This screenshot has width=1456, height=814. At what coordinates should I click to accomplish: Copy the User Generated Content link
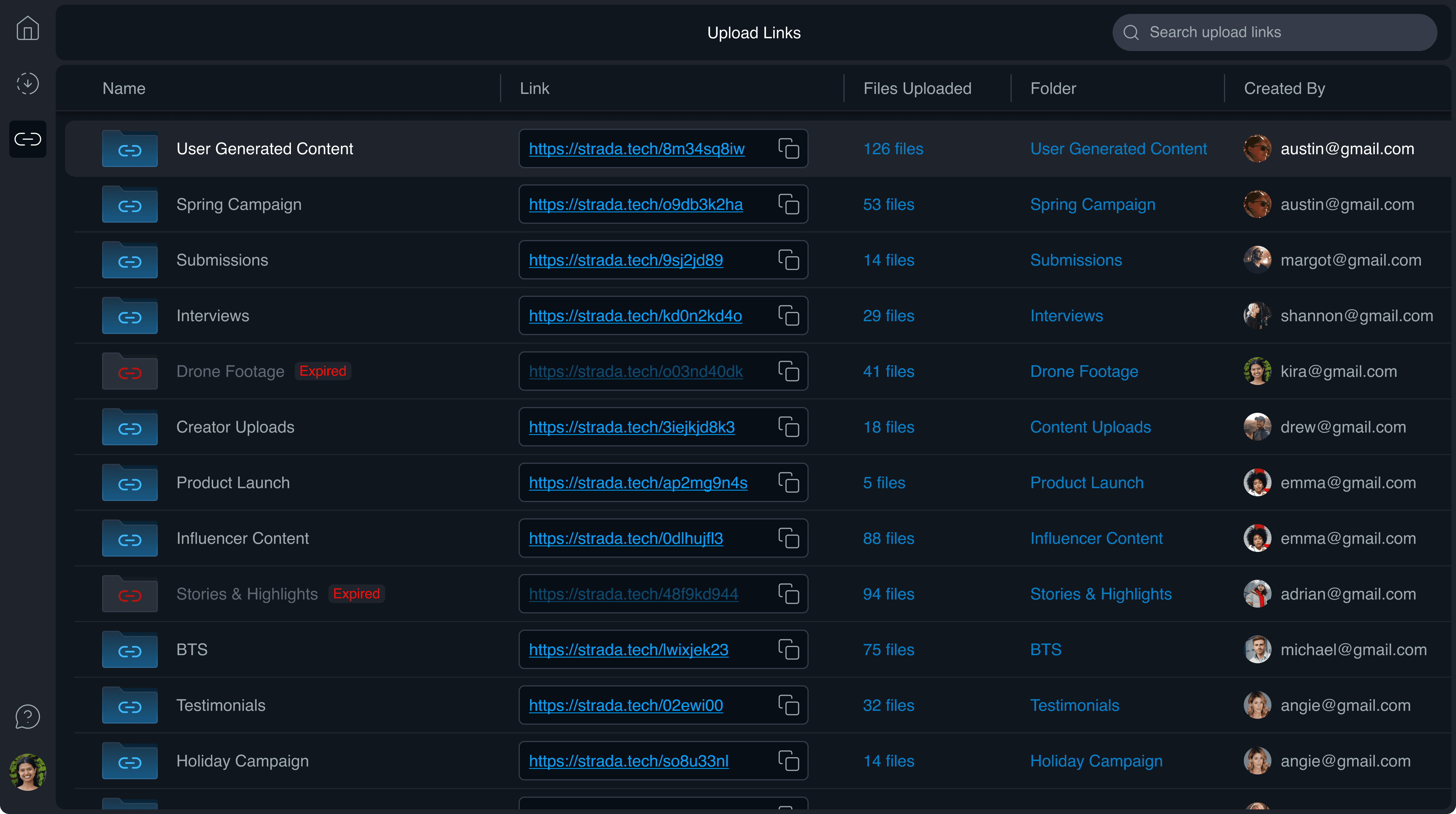pos(789,148)
